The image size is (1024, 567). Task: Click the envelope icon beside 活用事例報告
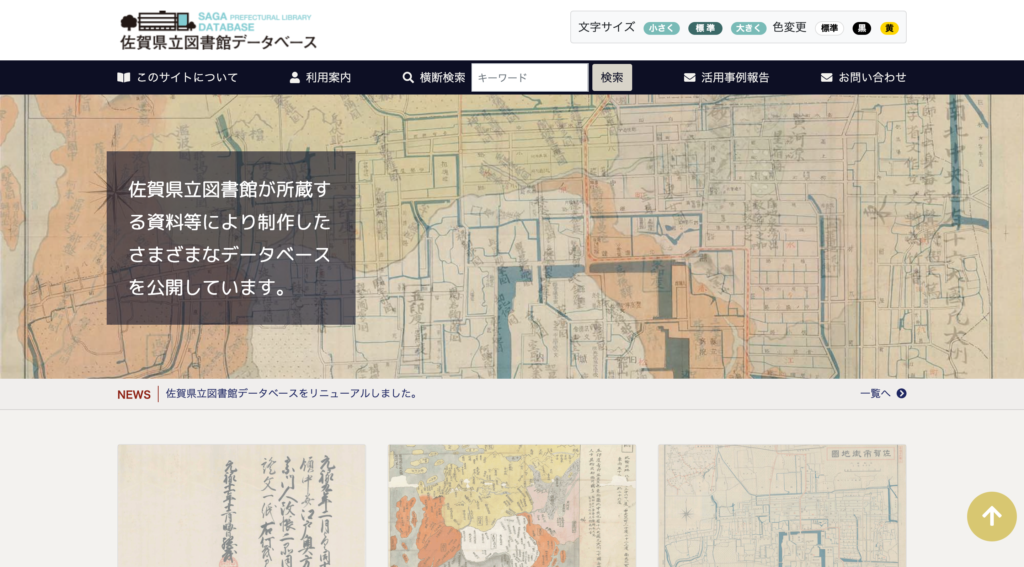[x=690, y=77]
